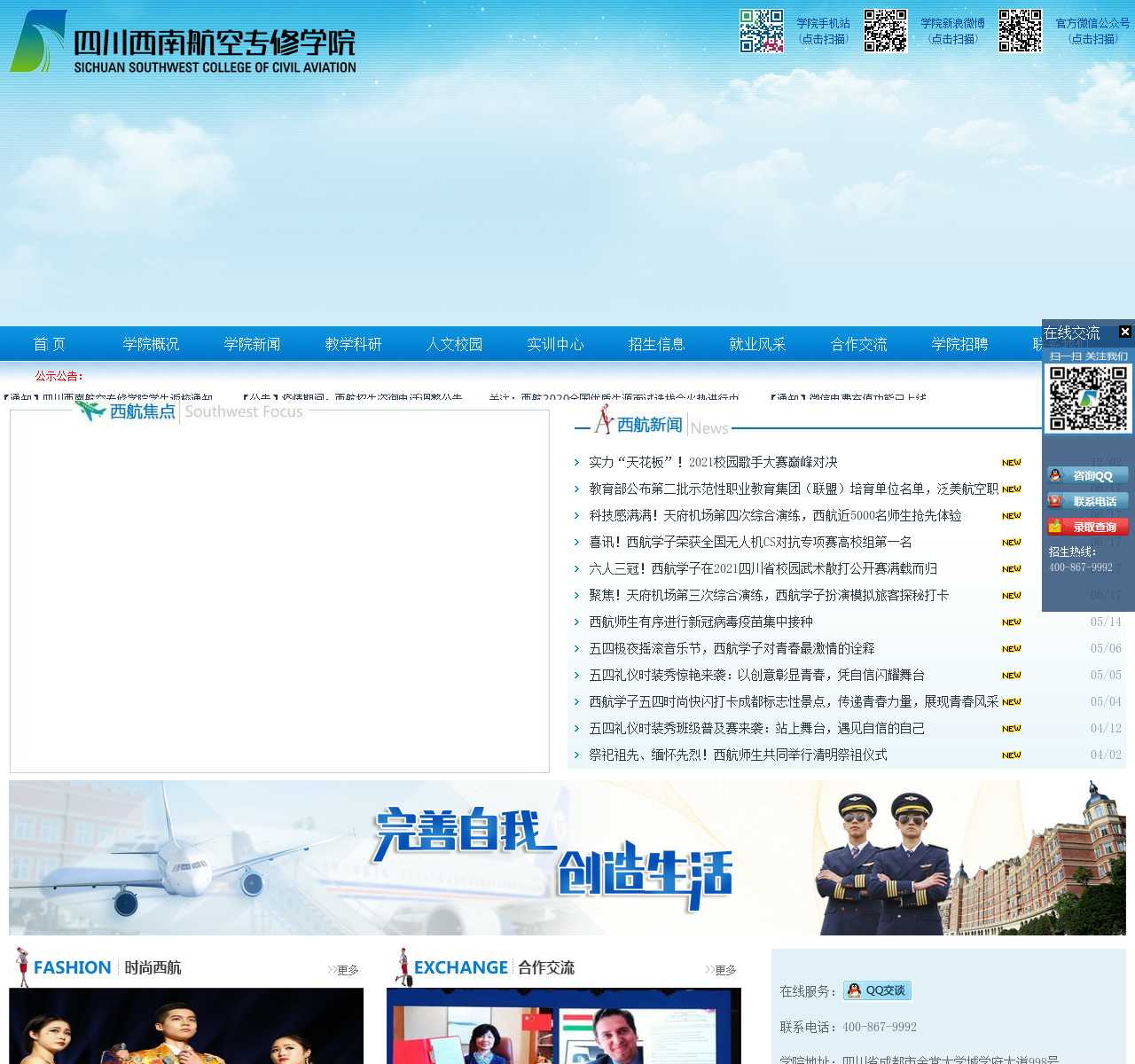The image size is (1135, 1064).
Task: Open the 官方微信公众号 QR code image
Action: (x=1021, y=31)
